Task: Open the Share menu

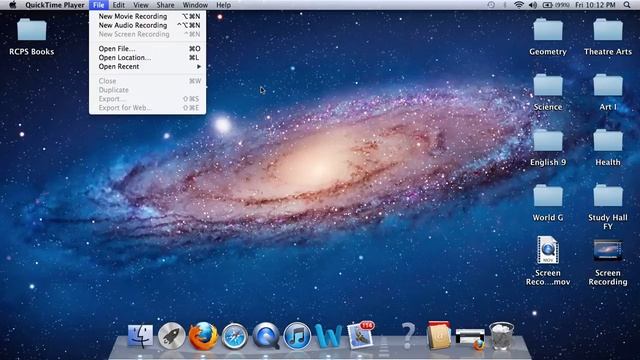Action: (165, 5)
